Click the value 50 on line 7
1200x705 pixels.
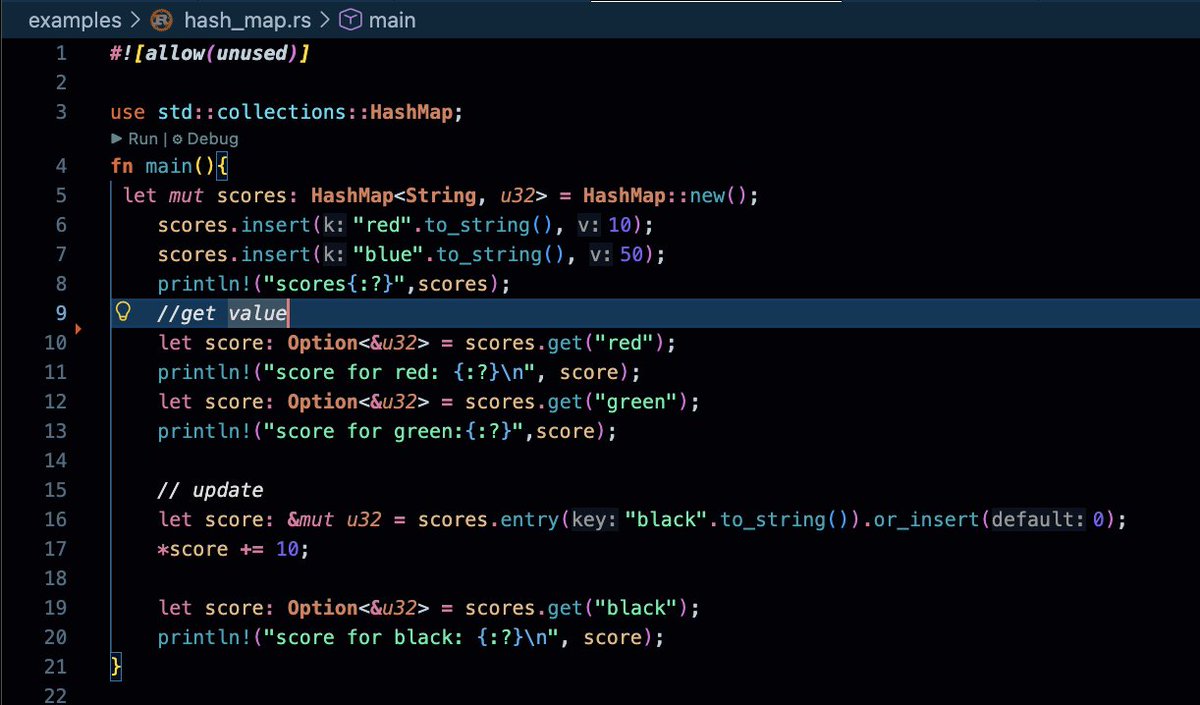[x=632, y=254]
